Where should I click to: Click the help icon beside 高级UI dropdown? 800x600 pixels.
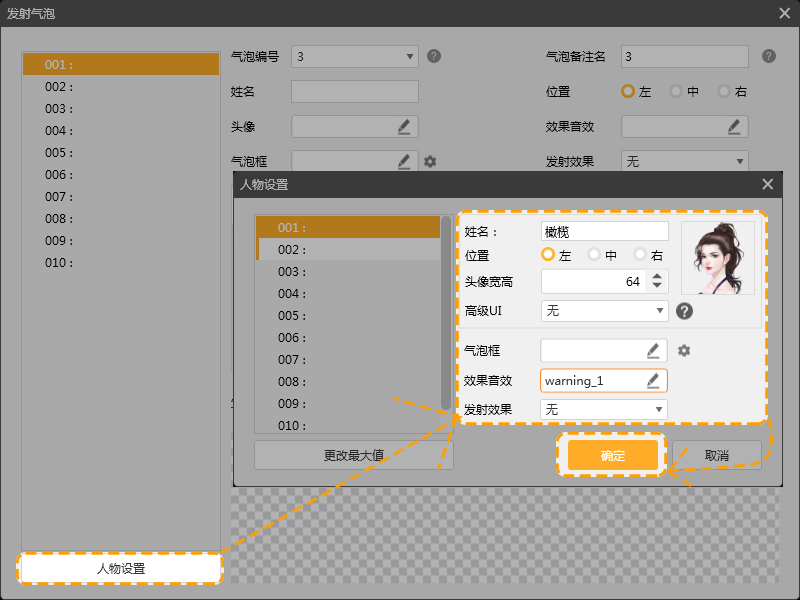click(685, 311)
